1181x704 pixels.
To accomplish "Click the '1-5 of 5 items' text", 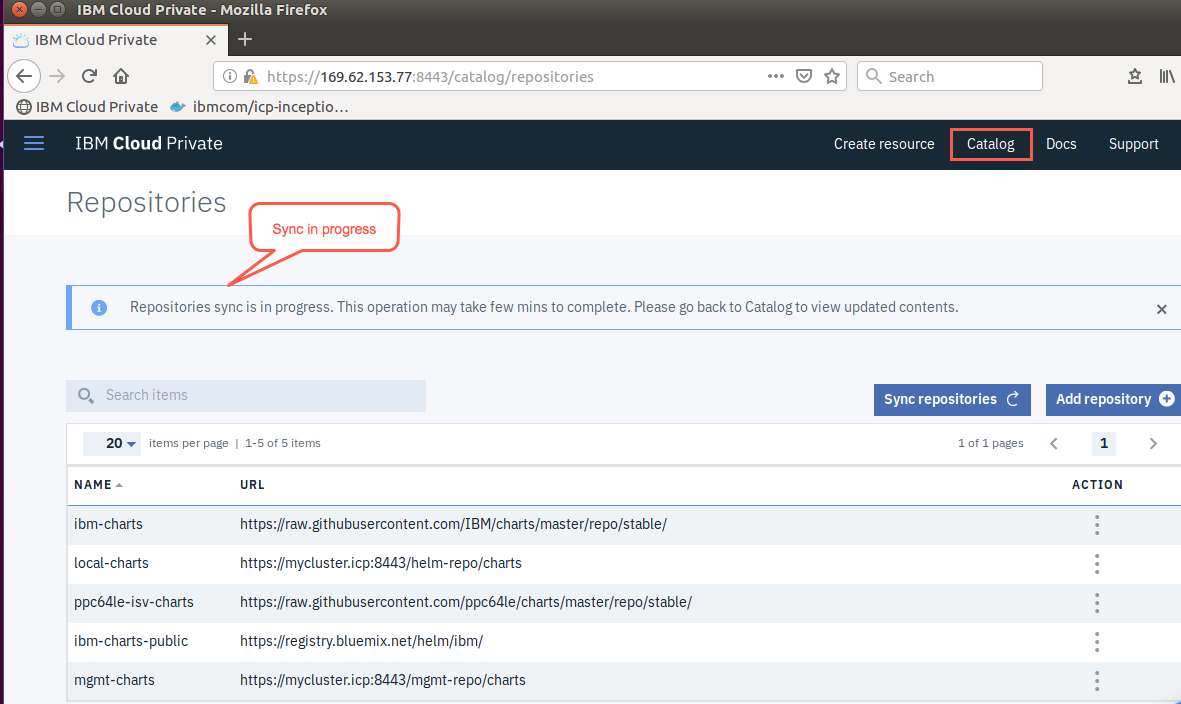I will coord(282,443).
